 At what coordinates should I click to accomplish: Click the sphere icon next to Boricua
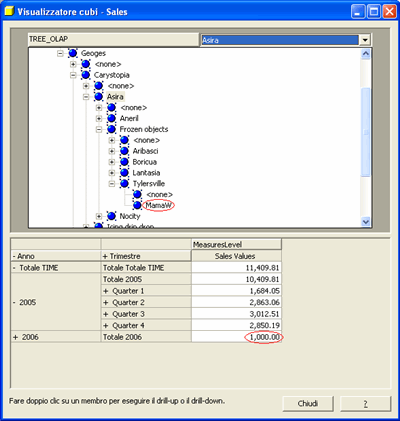(124, 162)
